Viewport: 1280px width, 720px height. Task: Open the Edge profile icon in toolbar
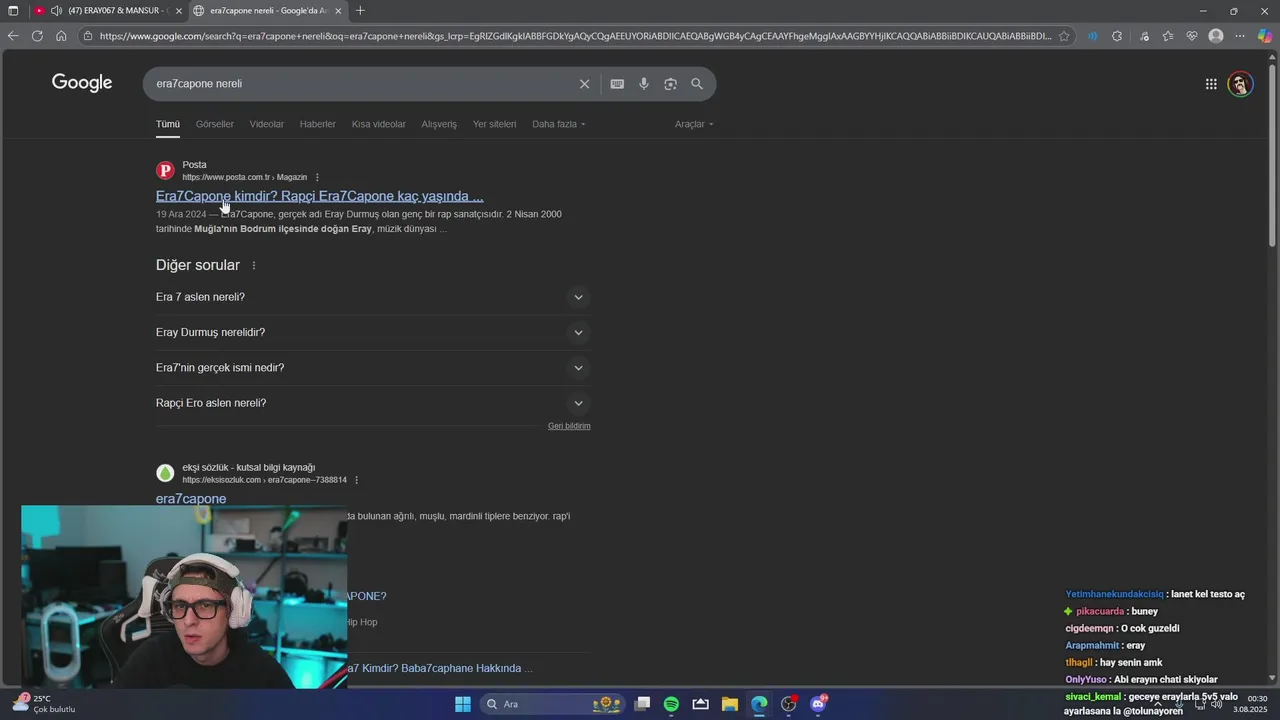(x=1216, y=36)
